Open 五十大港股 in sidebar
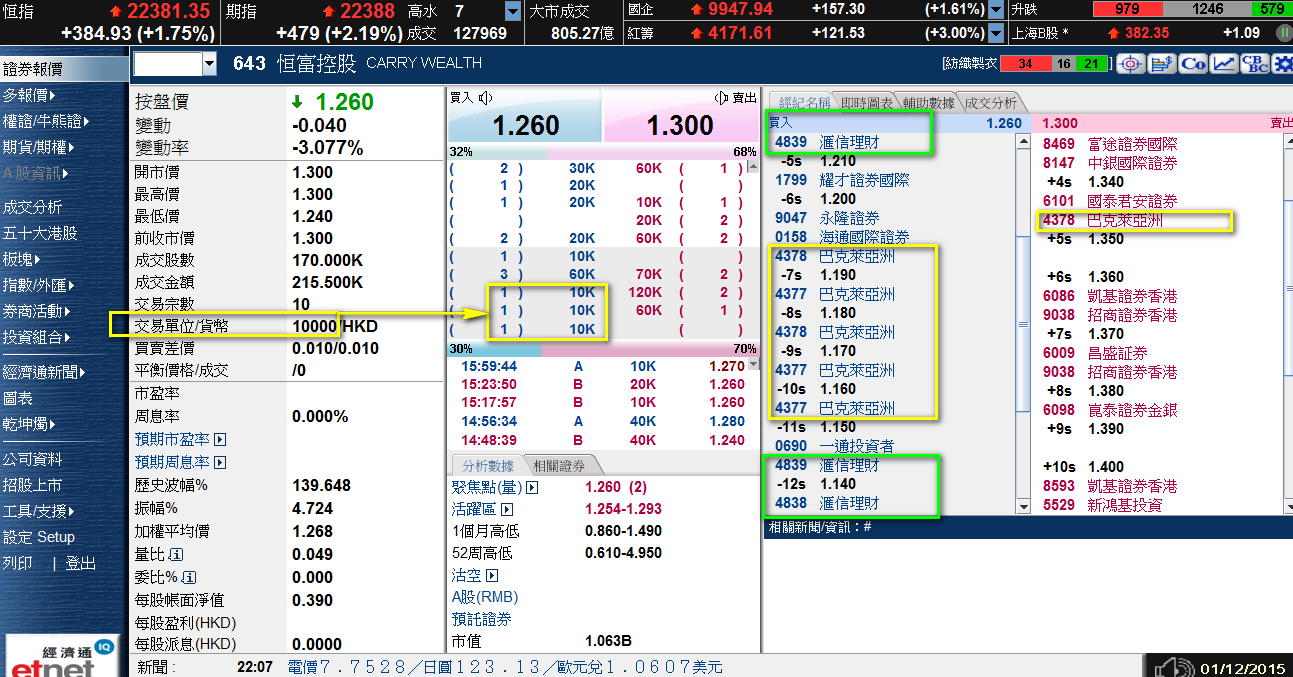This screenshot has height=677, width=1293. pyautogui.click(x=40, y=233)
